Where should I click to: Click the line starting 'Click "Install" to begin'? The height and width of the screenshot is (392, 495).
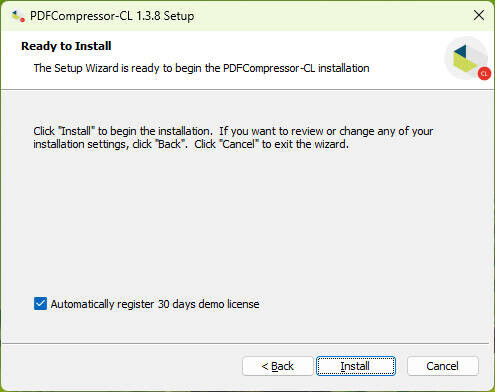click(233, 131)
